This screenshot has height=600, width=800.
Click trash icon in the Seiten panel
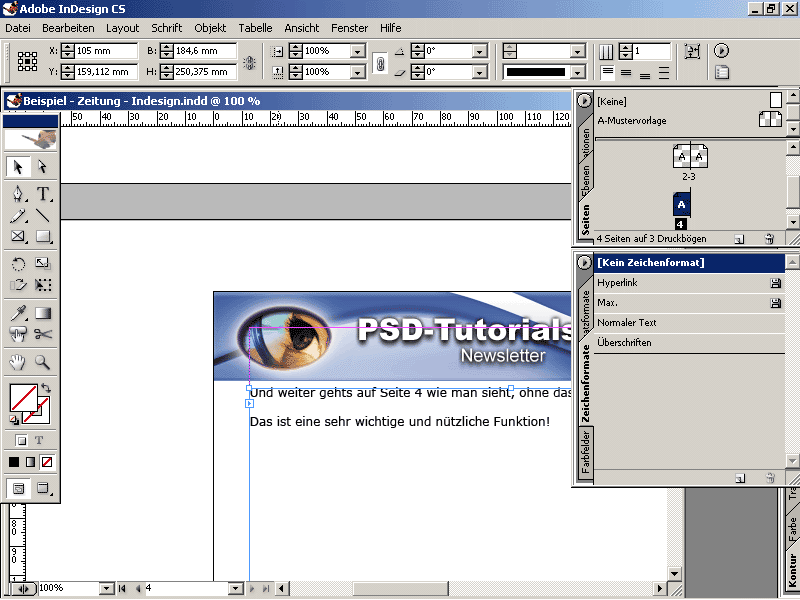click(769, 239)
